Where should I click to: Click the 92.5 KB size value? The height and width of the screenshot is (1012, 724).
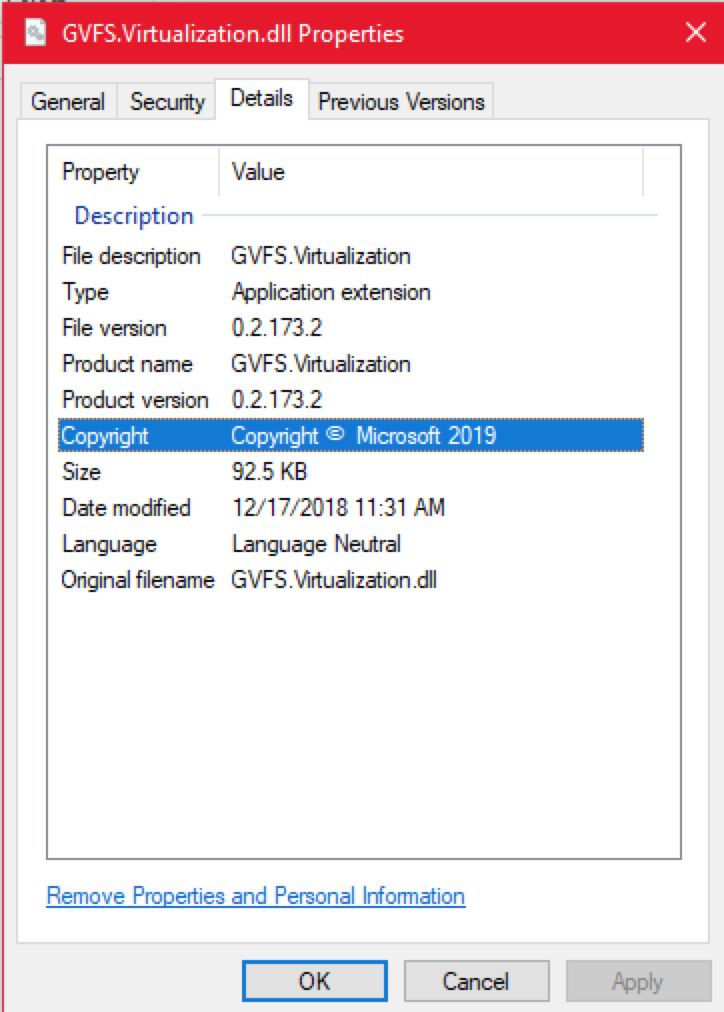(x=269, y=472)
